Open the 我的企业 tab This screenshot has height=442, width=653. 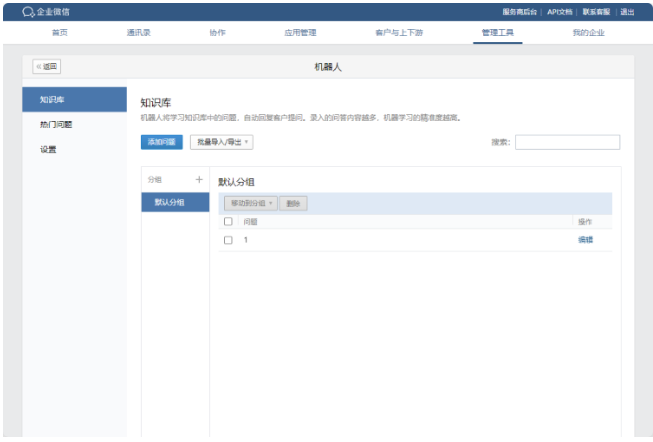point(588,33)
